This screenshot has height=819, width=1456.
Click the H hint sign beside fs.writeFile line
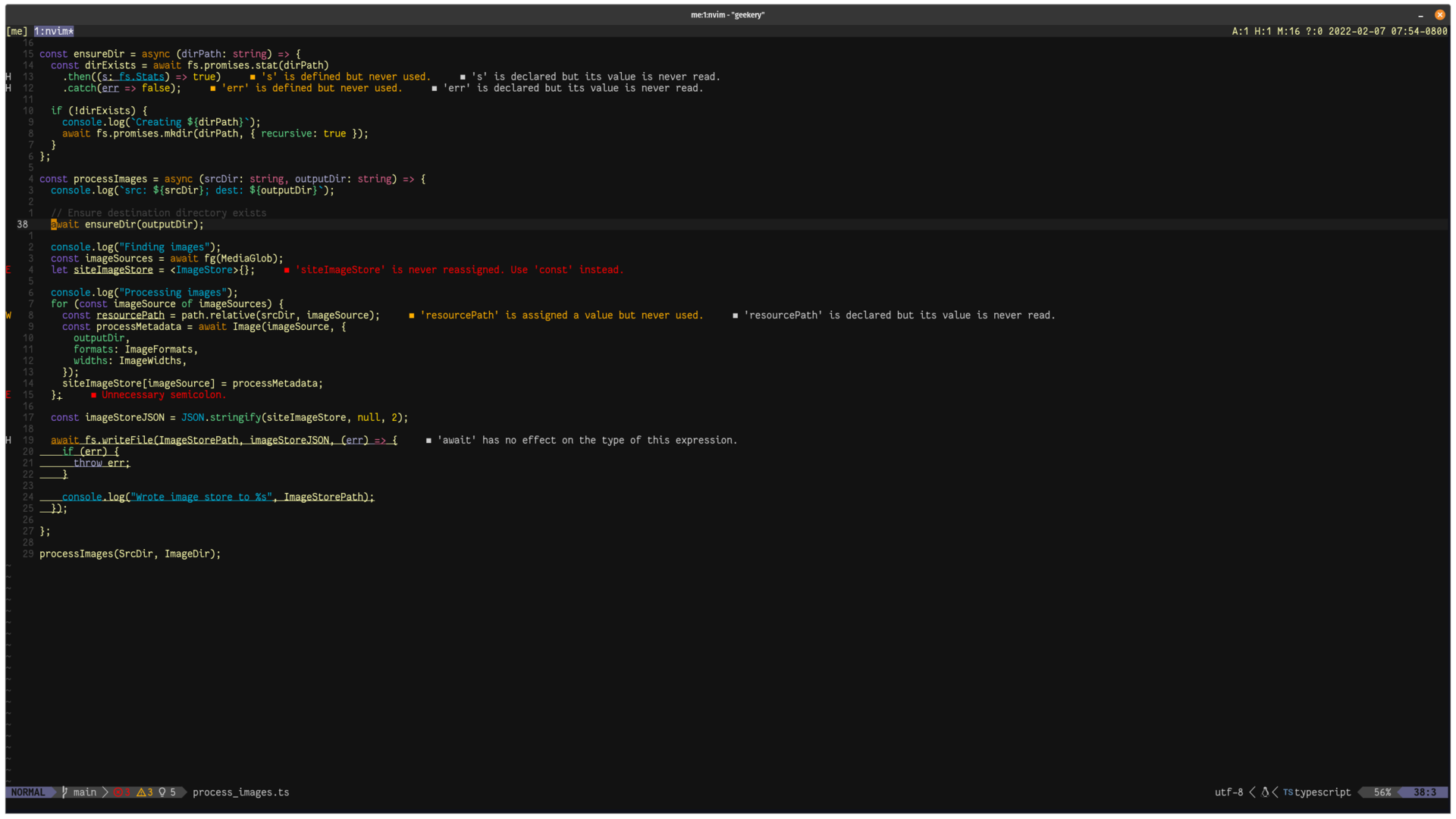click(x=8, y=441)
